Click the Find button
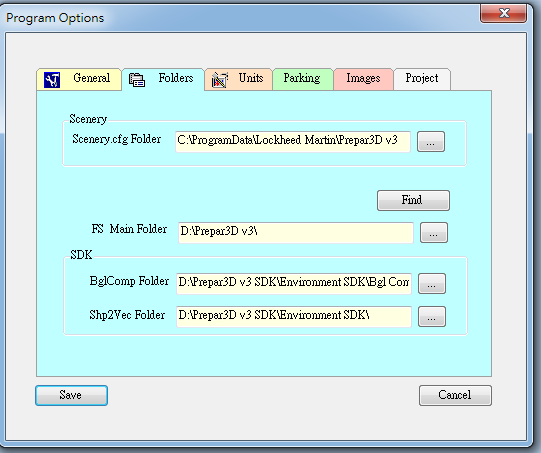The height and width of the screenshot is (453, 541). coord(413,200)
